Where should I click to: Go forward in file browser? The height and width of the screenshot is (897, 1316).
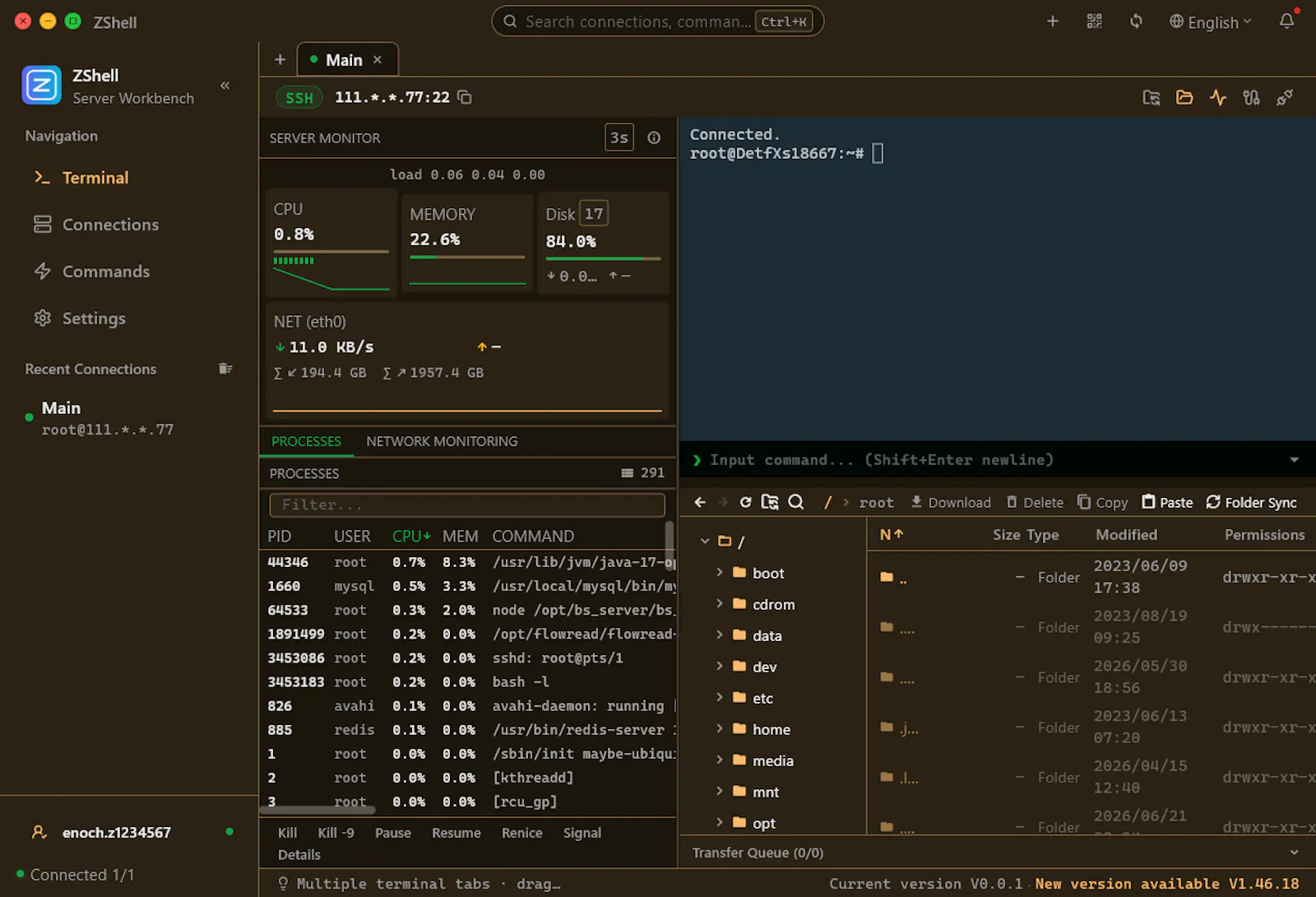[x=722, y=502]
